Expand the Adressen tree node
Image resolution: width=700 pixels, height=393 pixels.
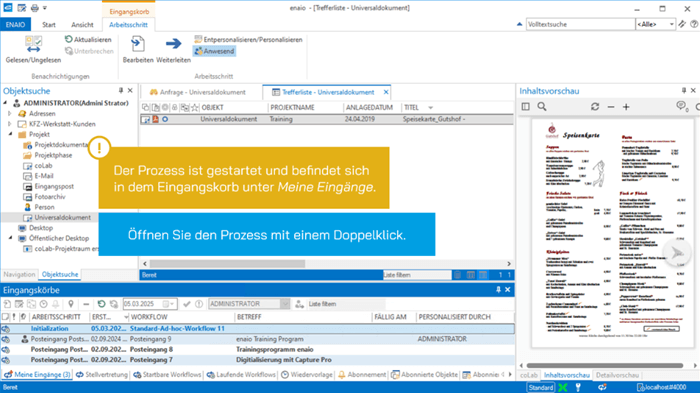point(10,113)
